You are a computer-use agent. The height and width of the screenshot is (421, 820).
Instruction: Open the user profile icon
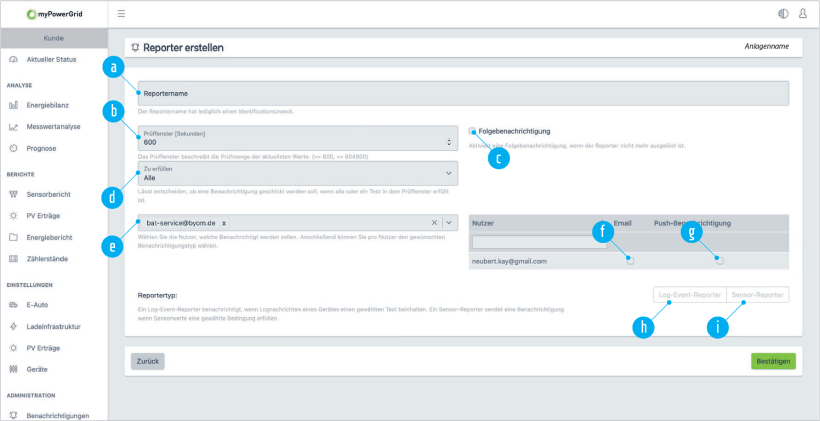click(803, 14)
